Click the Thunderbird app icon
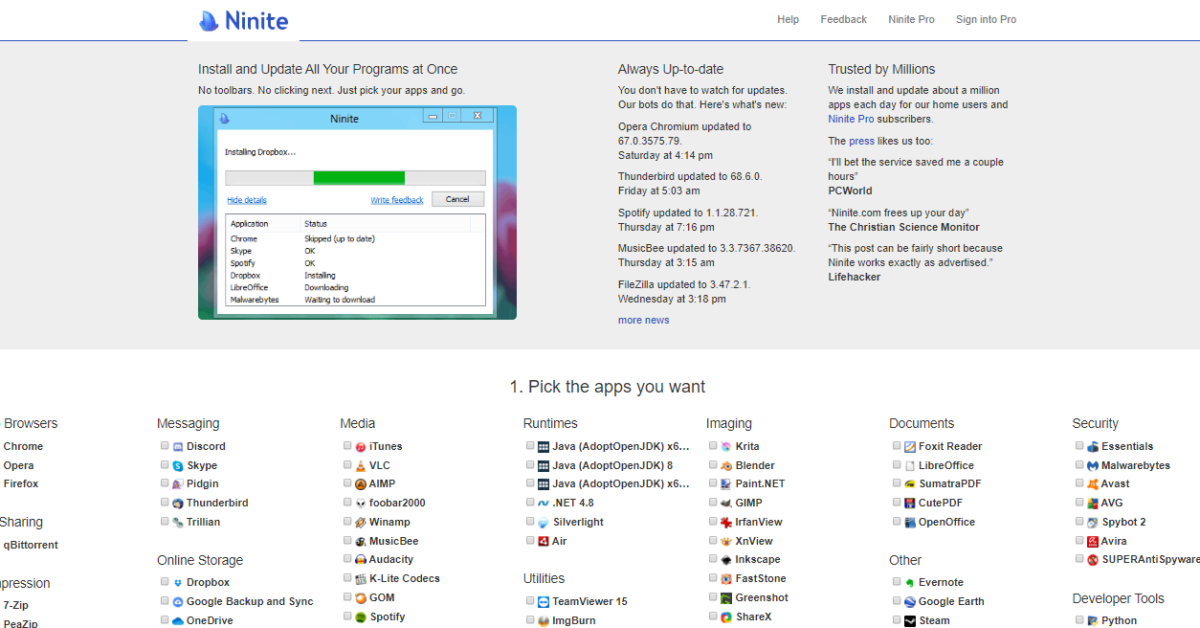Image resolution: width=1200 pixels, height=628 pixels. pyautogui.click(x=178, y=504)
